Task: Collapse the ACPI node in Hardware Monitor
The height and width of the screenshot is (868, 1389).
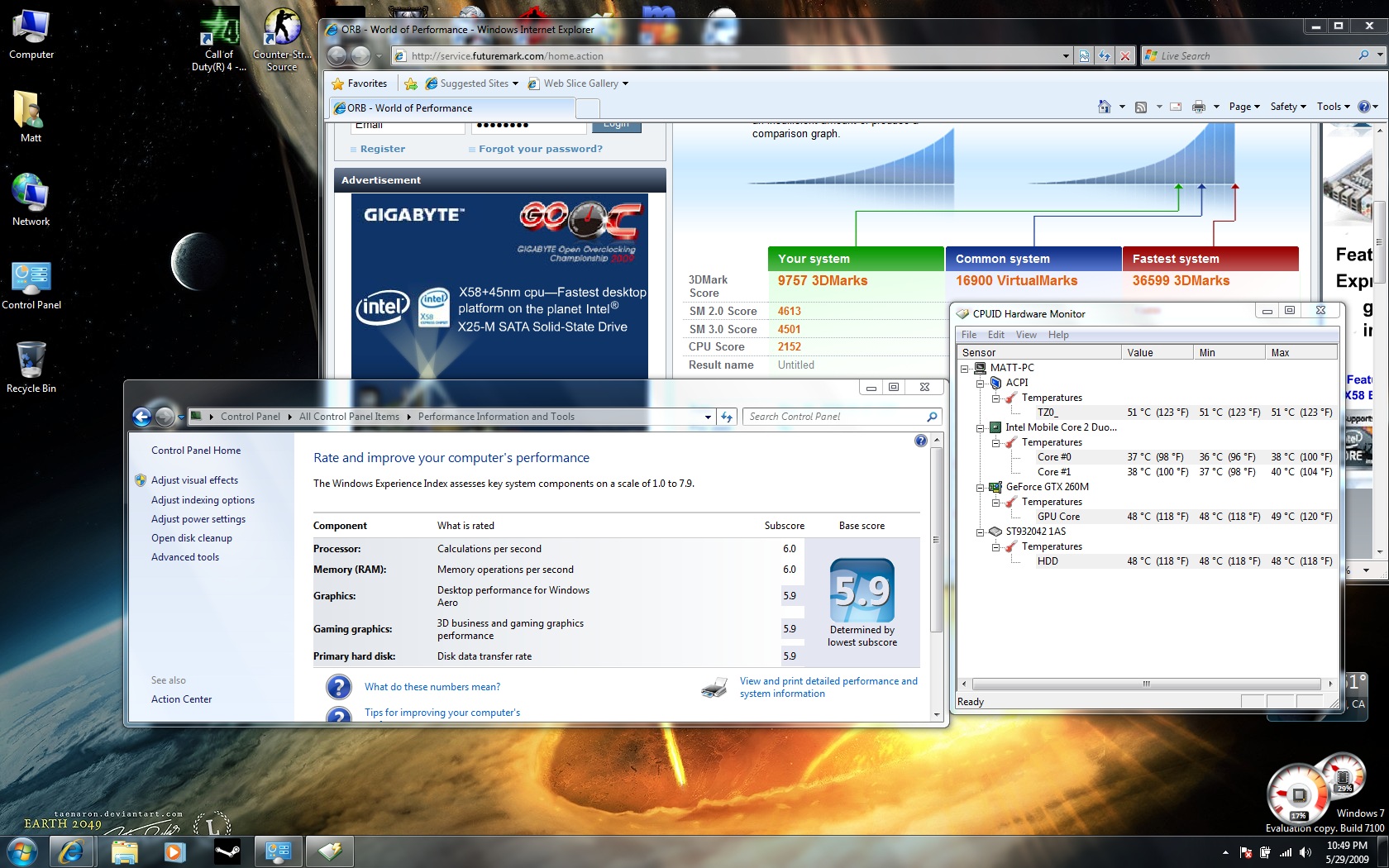Action: tap(980, 384)
